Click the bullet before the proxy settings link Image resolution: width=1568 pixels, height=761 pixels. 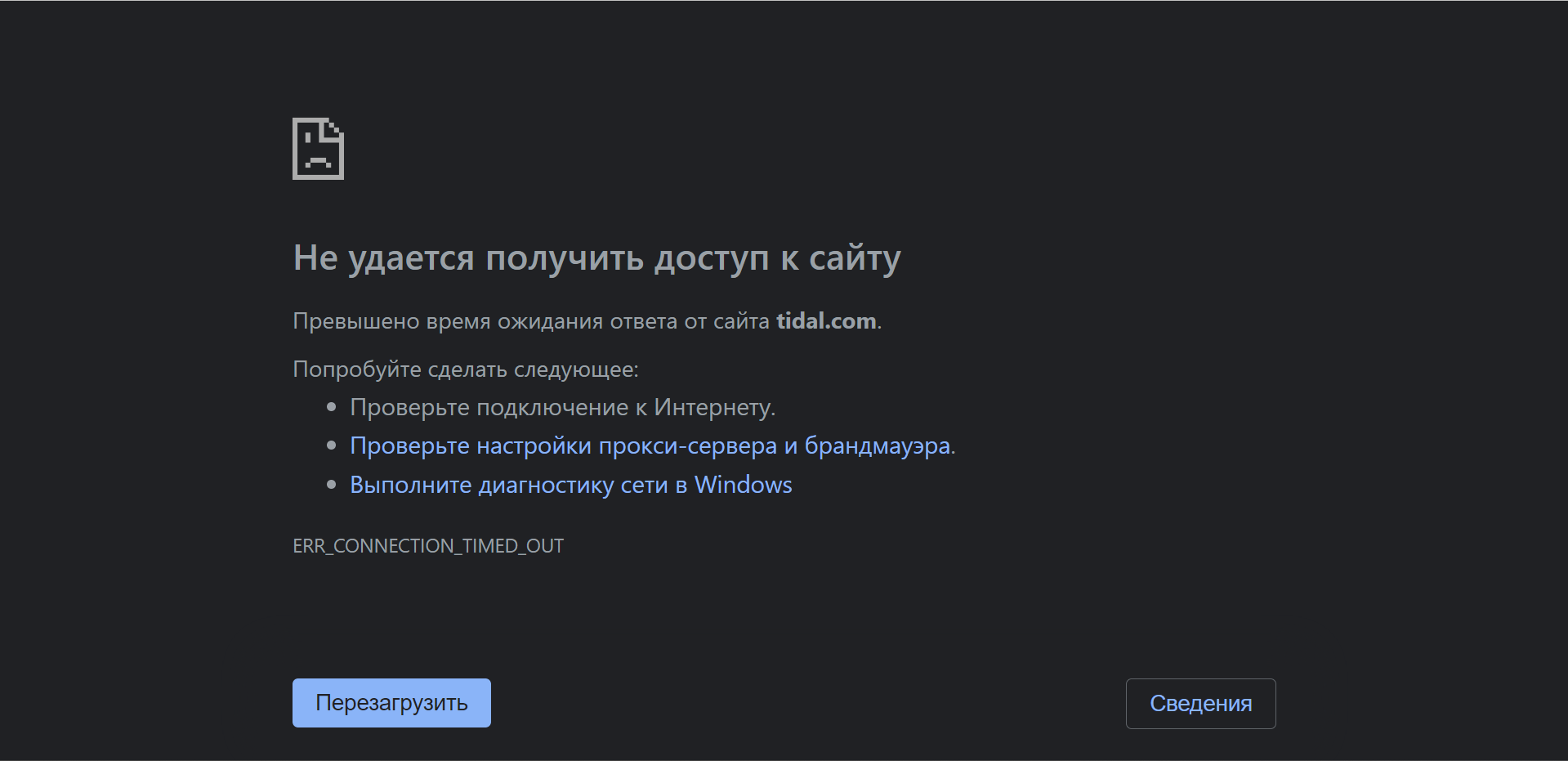(x=331, y=445)
